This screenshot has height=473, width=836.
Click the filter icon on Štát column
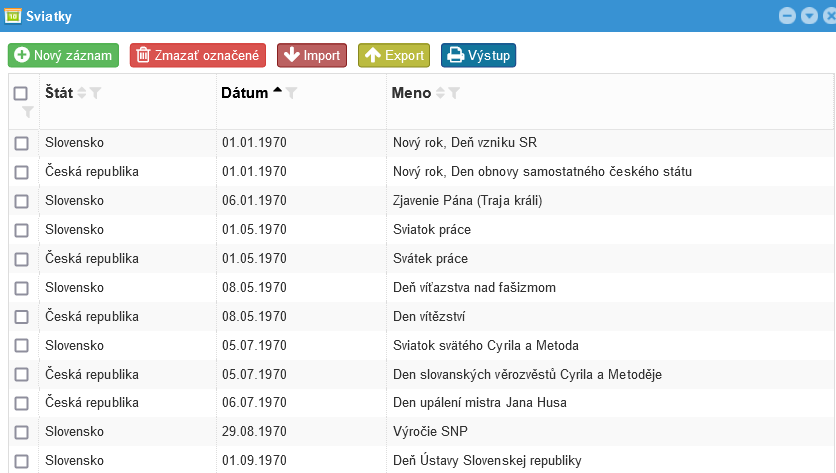click(x=96, y=93)
